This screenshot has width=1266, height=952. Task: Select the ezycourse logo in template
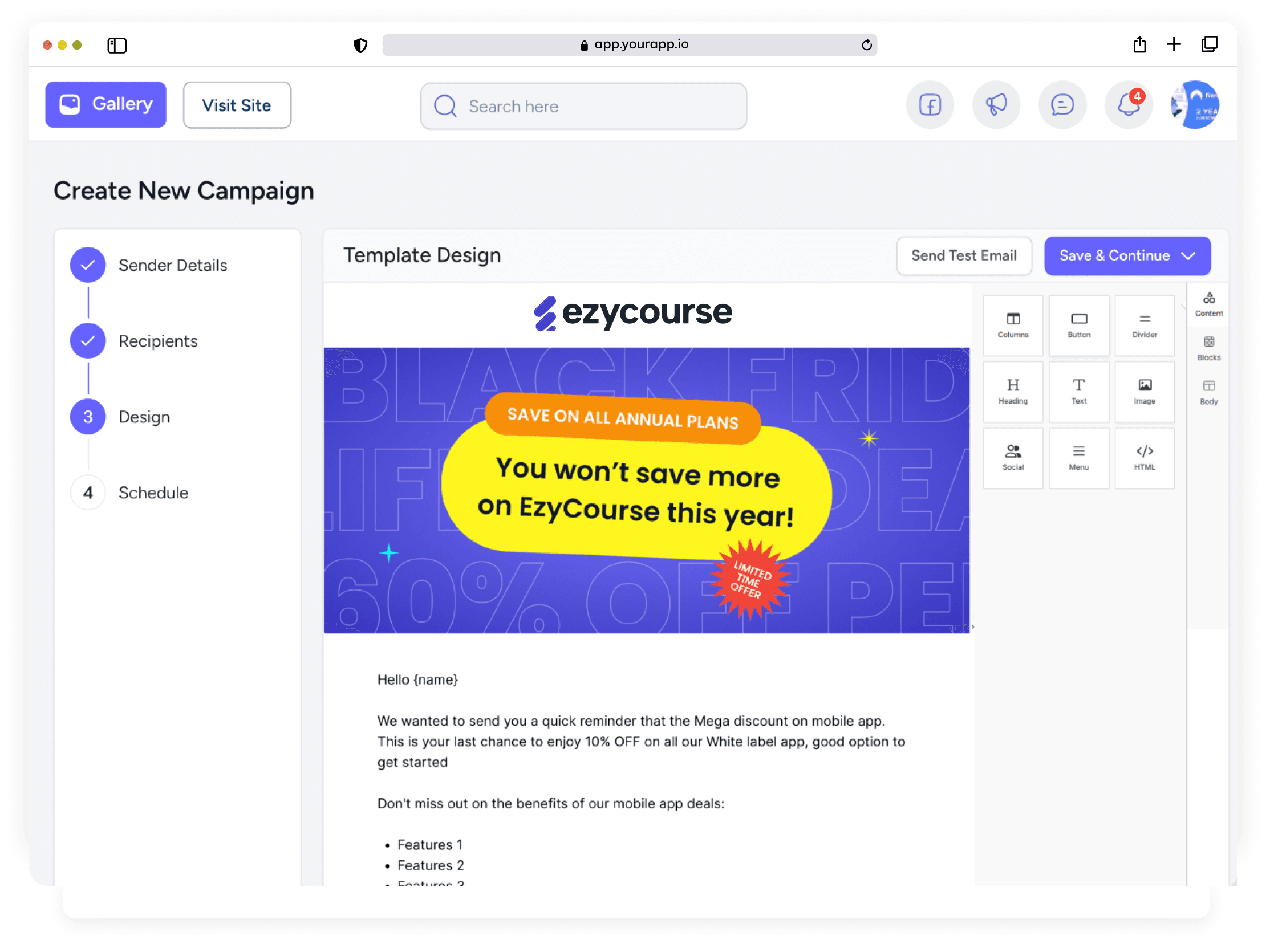633,314
